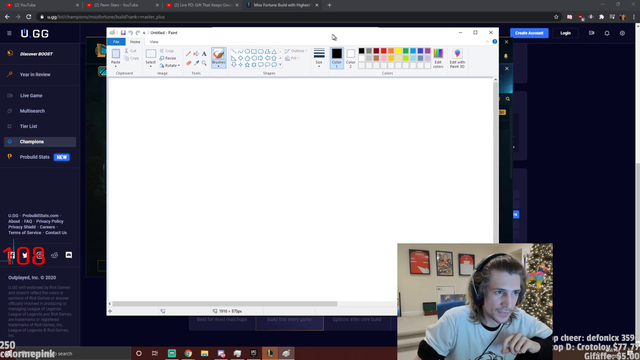
Task: Click Resize in Paint Image group
Action: (x=168, y=58)
